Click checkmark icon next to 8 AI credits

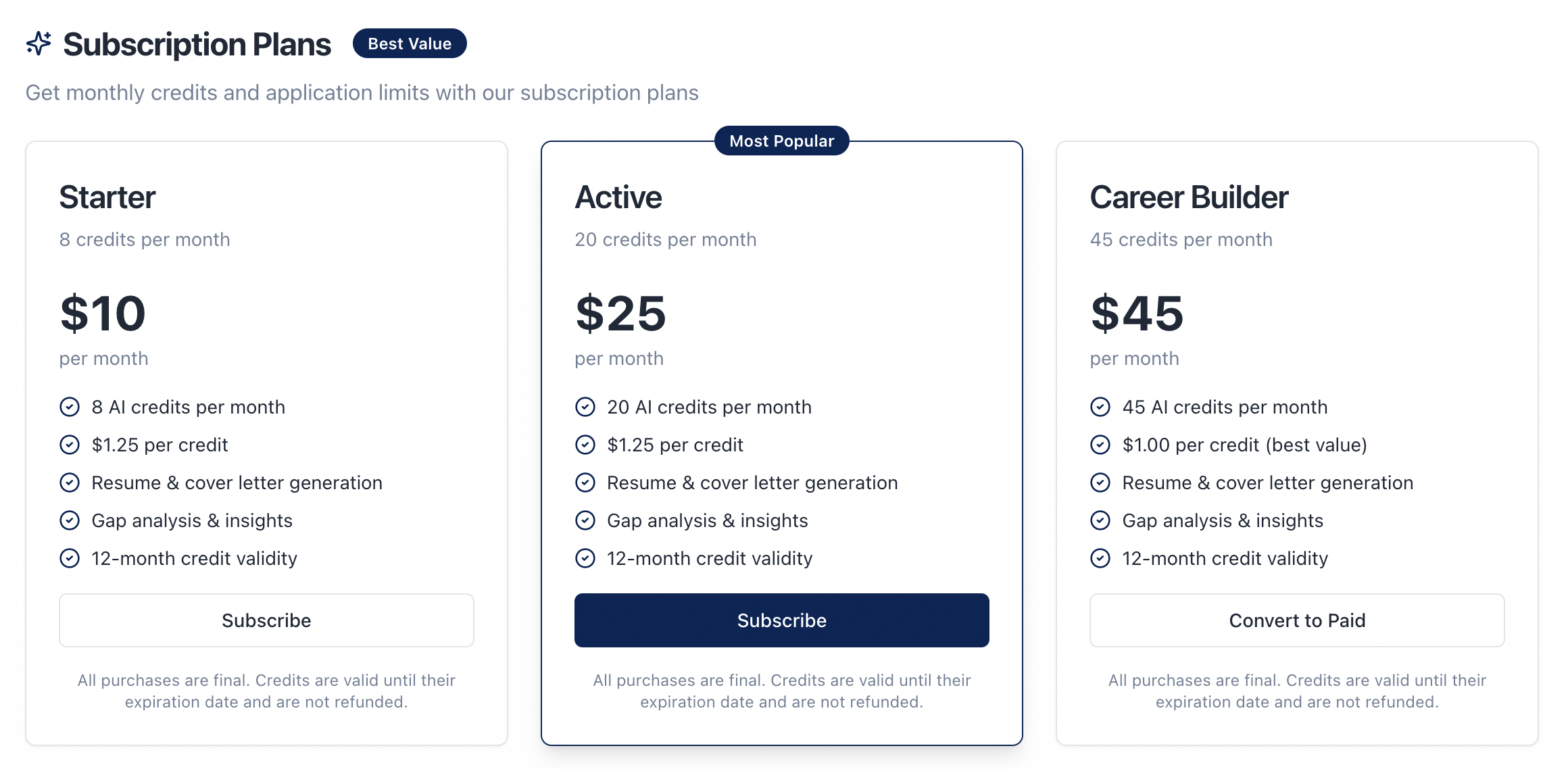70,407
